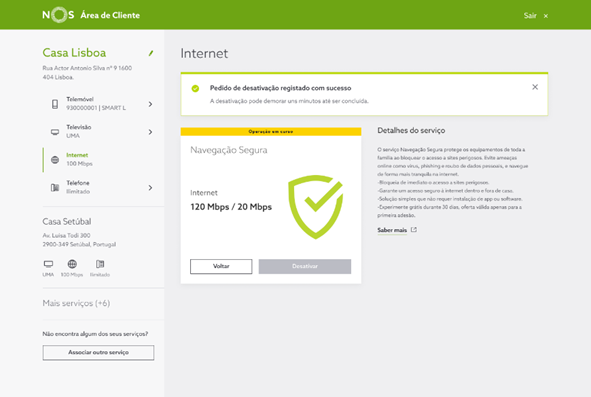Edit Casa Lisboa name with pencil icon

click(x=151, y=53)
